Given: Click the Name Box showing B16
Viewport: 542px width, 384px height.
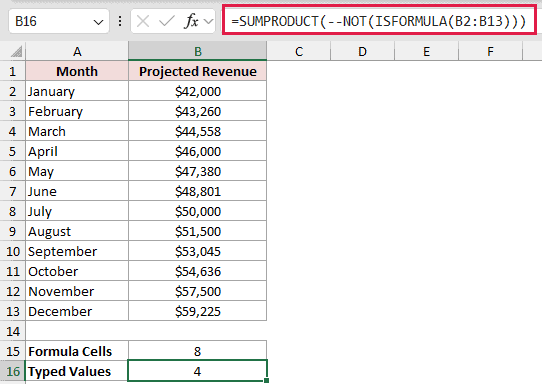Looking at the screenshot, I should pos(59,21).
